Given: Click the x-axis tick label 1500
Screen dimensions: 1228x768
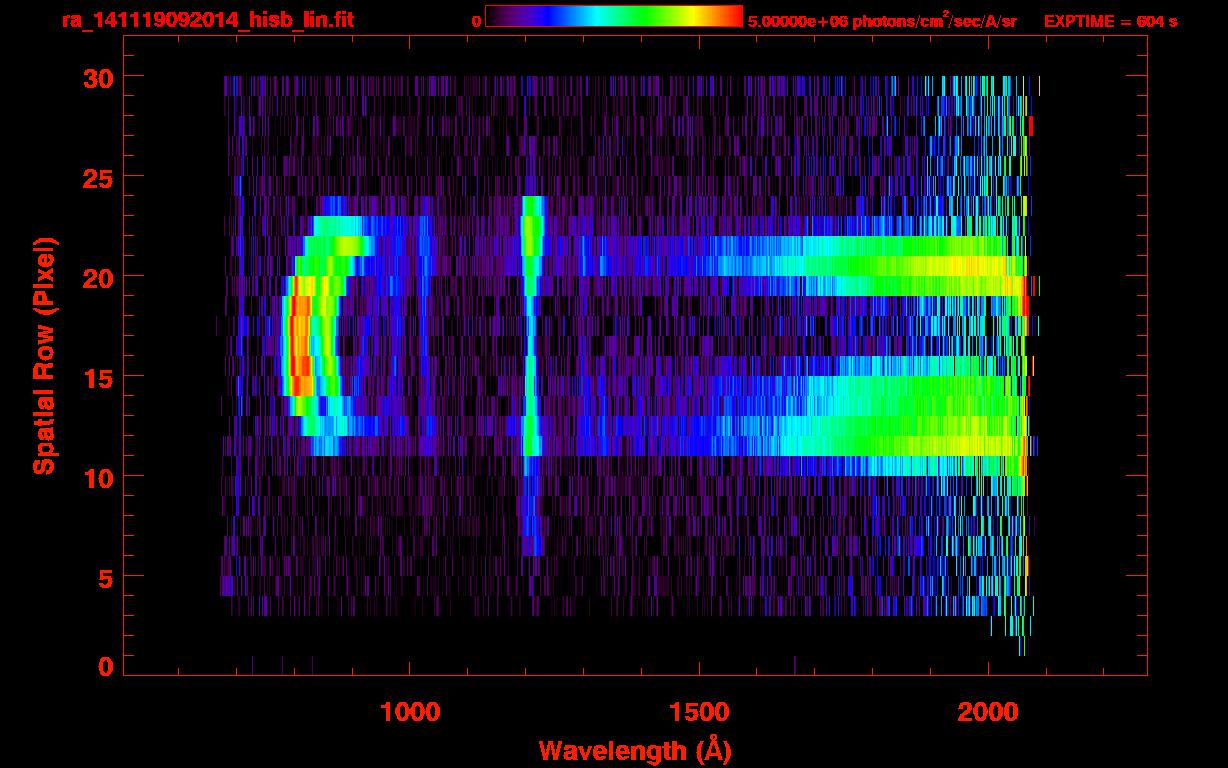Looking at the screenshot, I should coord(698,712).
